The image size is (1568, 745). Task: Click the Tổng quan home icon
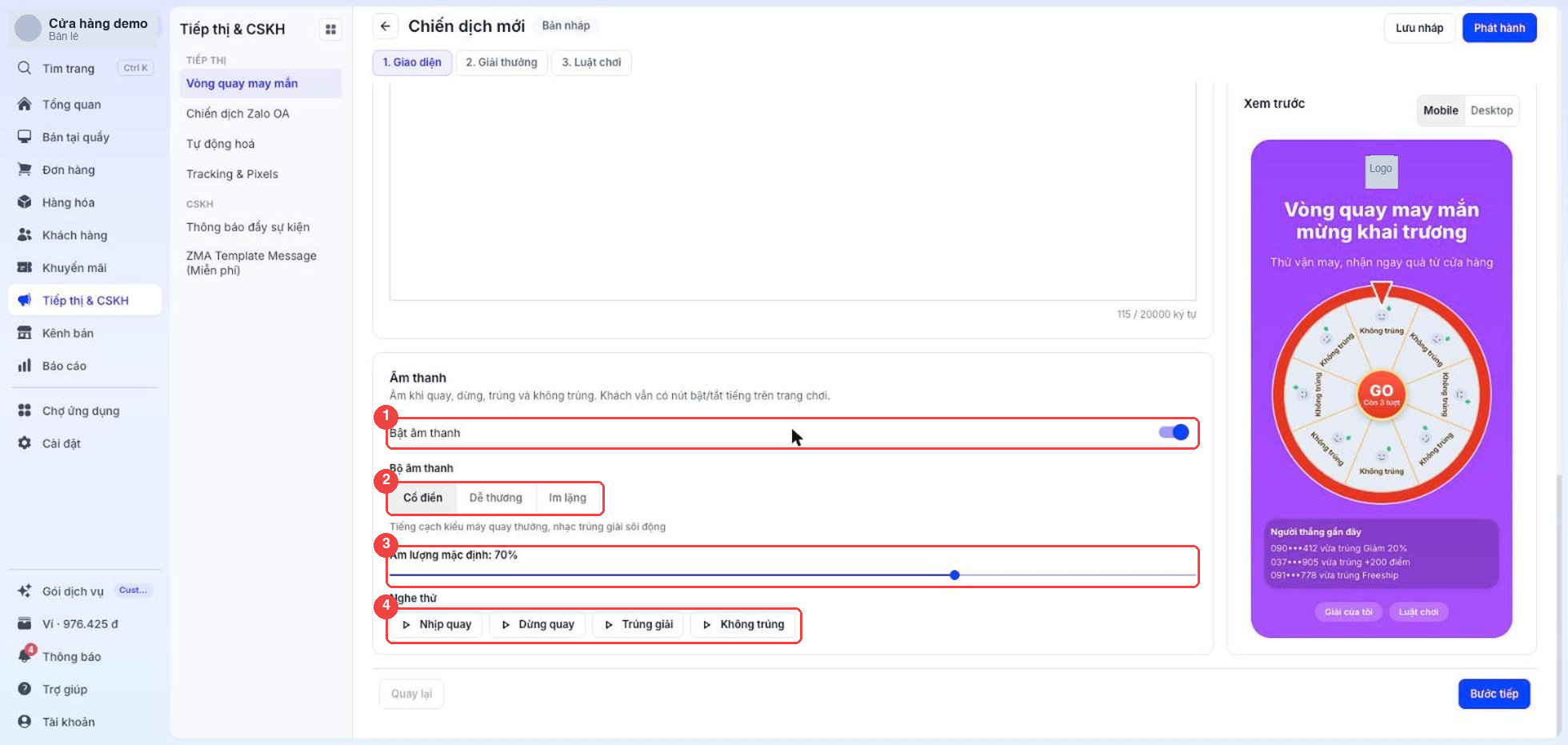pyautogui.click(x=25, y=104)
